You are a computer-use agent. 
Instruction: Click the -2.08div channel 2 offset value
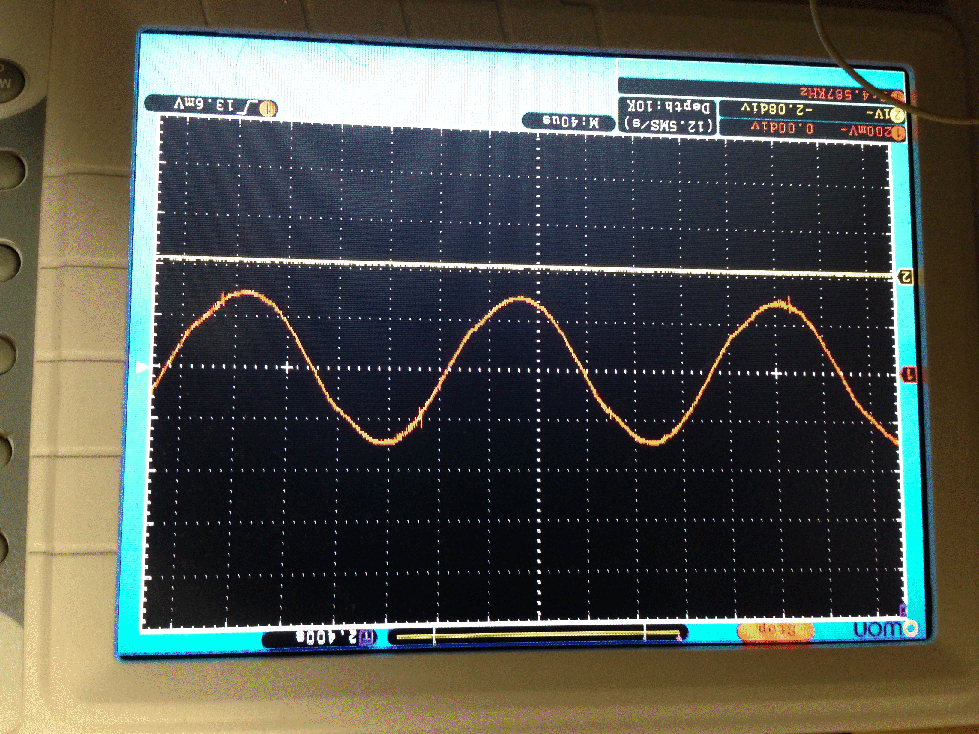click(x=776, y=109)
